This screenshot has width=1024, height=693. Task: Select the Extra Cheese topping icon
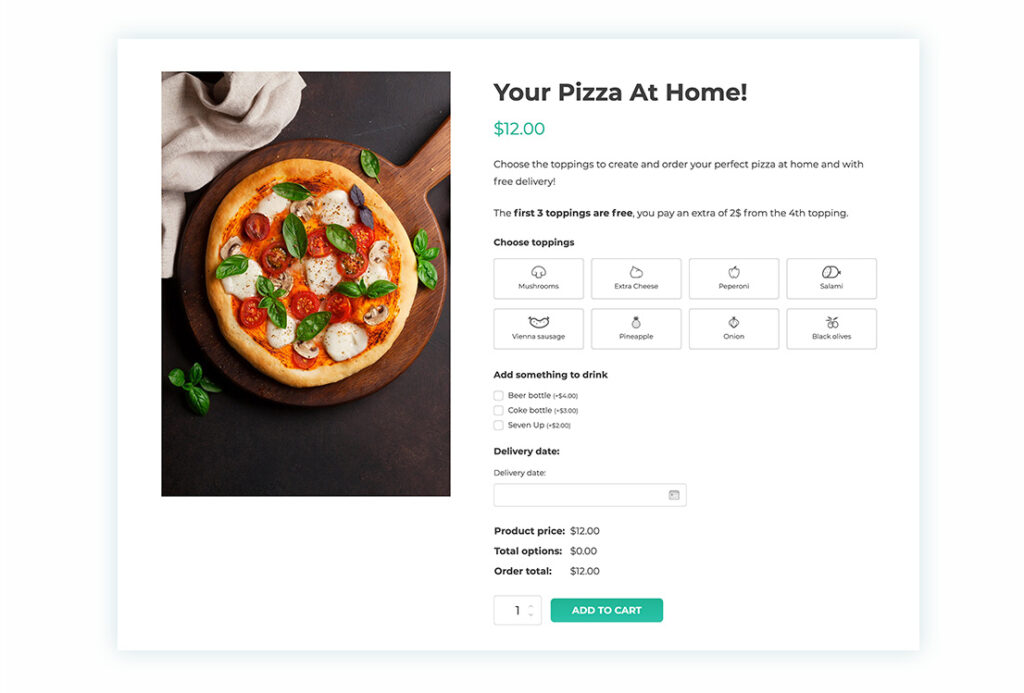tap(636, 278)
